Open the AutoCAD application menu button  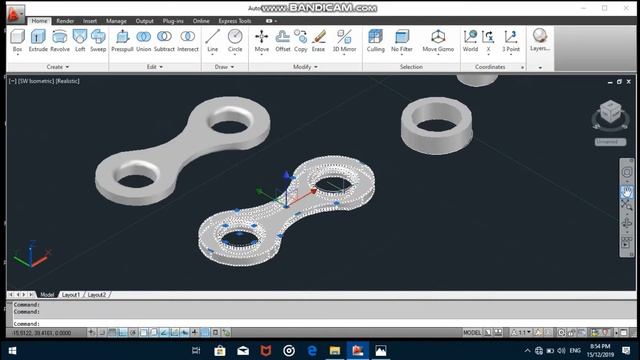click(x=16, y=14)
